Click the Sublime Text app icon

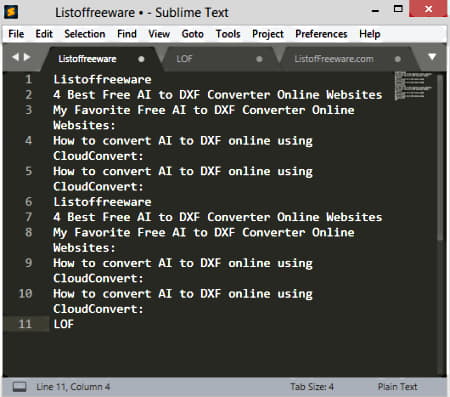click(x=11, y=12)
